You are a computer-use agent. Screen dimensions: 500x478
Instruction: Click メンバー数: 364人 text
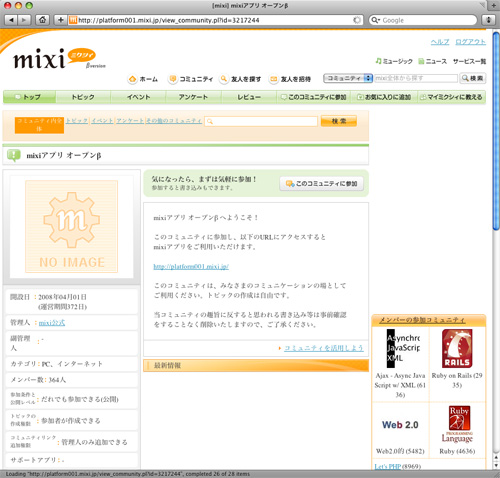tap(38, 380)
